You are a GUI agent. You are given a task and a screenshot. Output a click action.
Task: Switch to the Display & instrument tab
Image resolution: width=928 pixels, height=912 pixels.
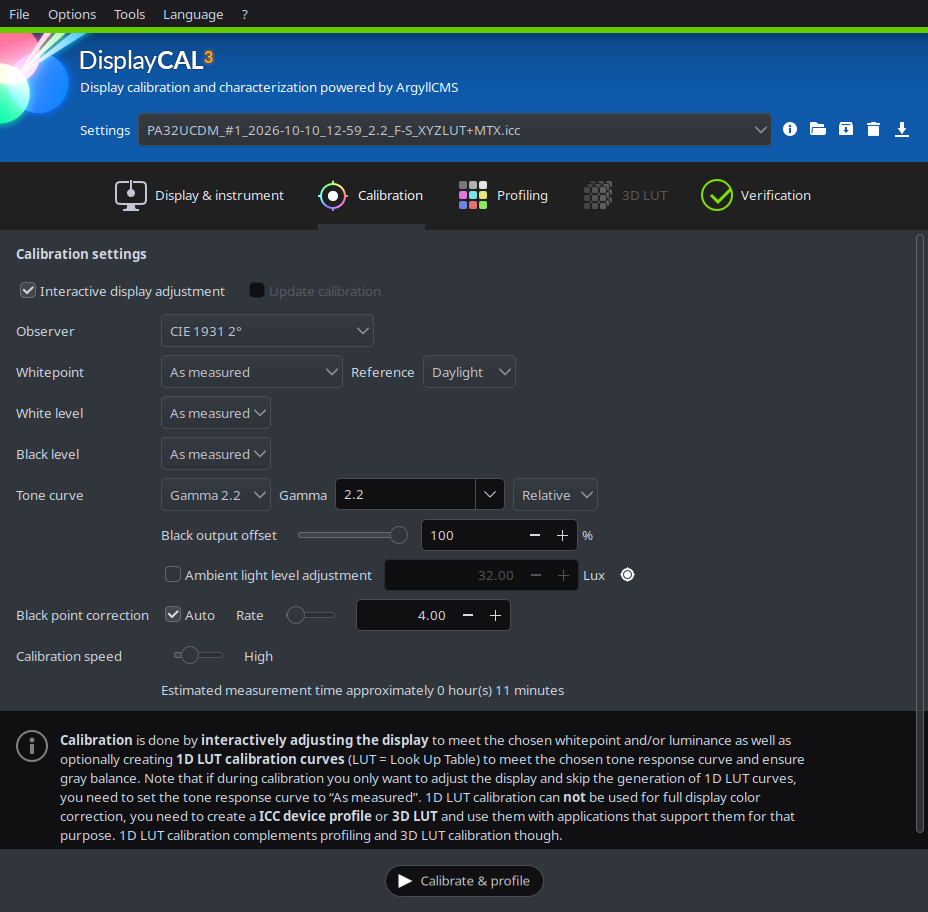point(199,195)
